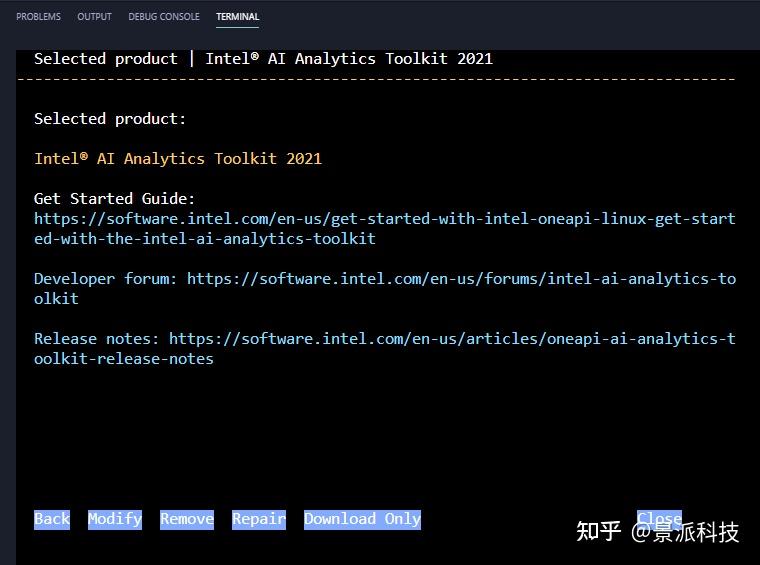Click the orange Intel AI Analytics Toolkit 2021 text
The image size is (760, 565).
178,159
